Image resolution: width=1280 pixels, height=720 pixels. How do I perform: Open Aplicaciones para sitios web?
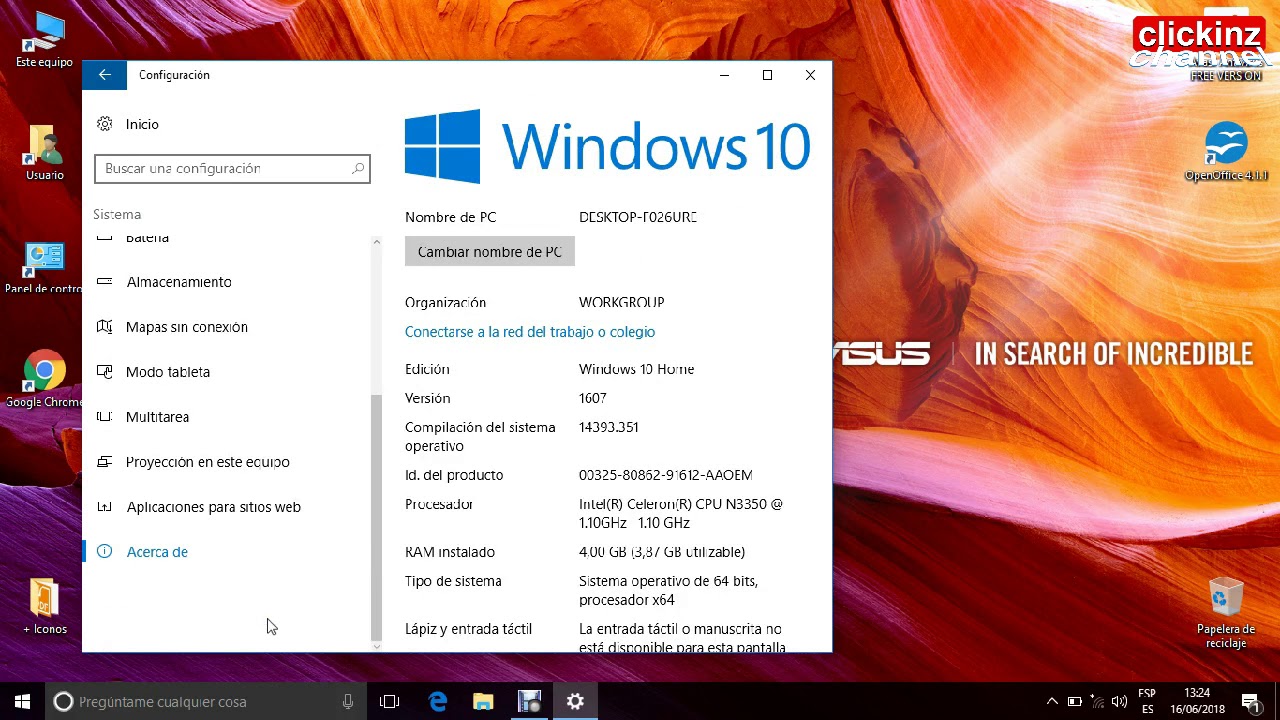tap(214, 507)
